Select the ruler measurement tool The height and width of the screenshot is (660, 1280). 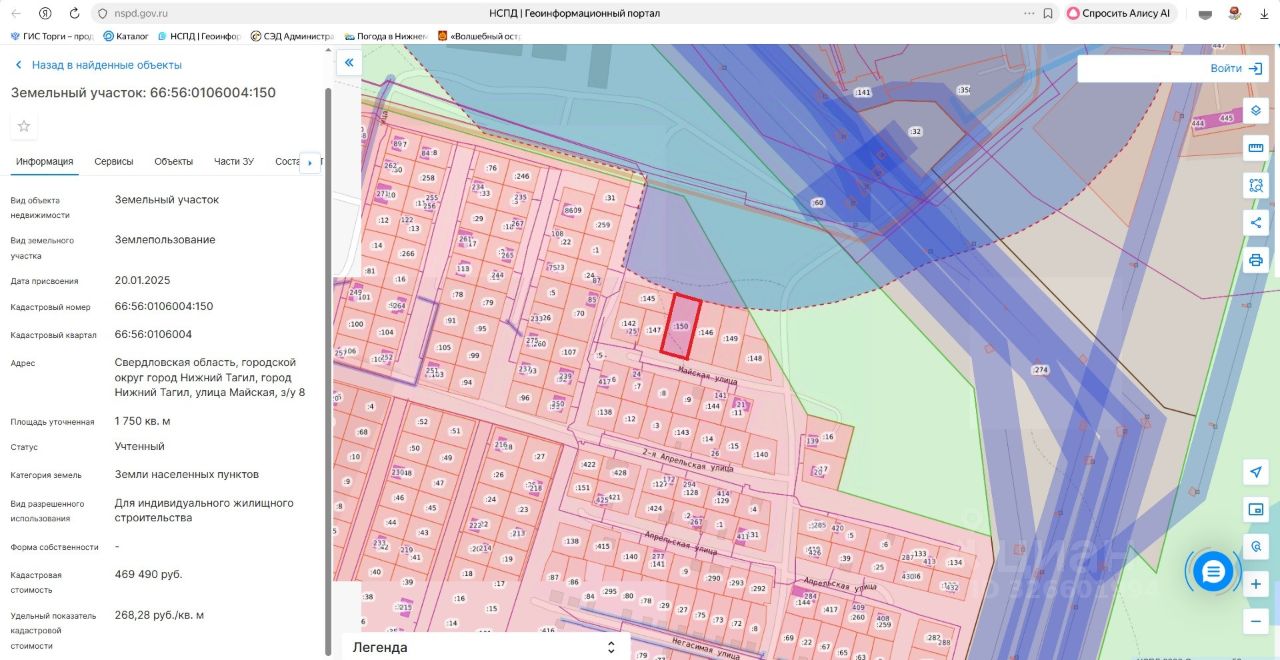point(1256,148)
